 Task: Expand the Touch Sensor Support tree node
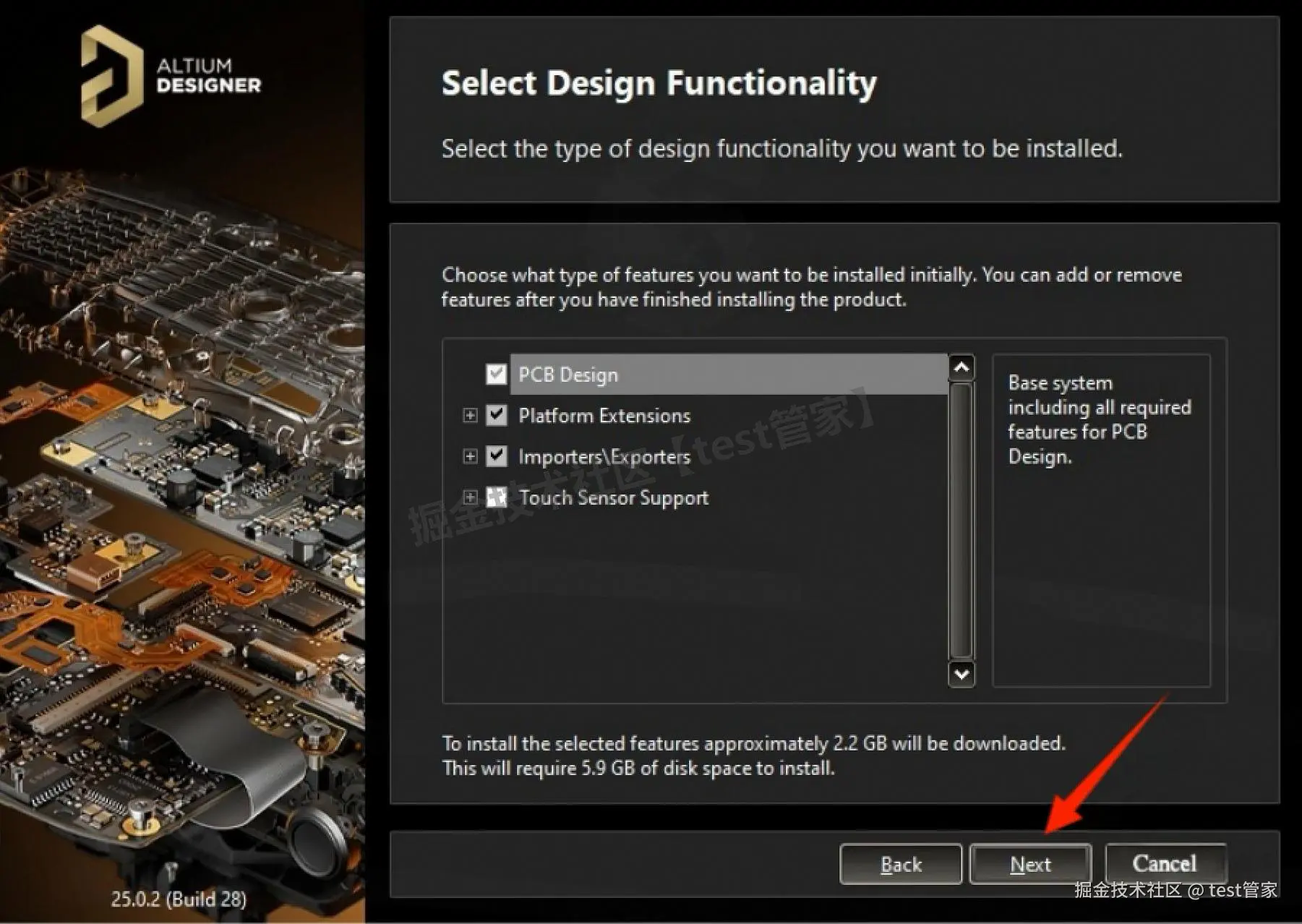(470, 497)
